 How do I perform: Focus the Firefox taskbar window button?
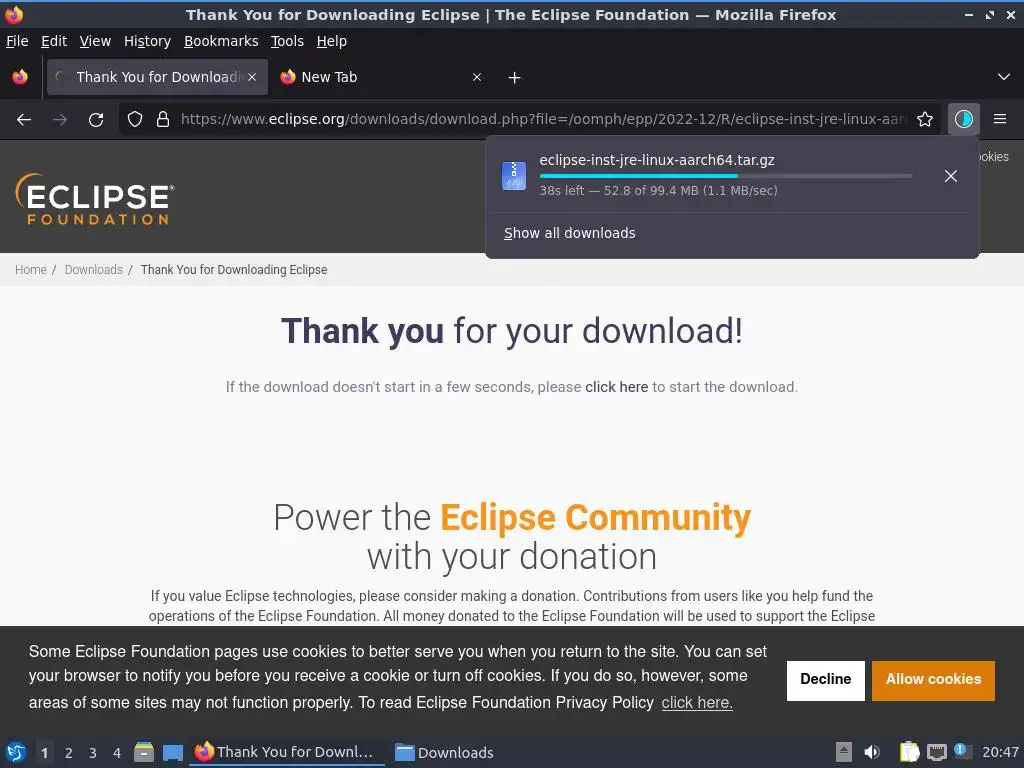(x=287, y=752)
